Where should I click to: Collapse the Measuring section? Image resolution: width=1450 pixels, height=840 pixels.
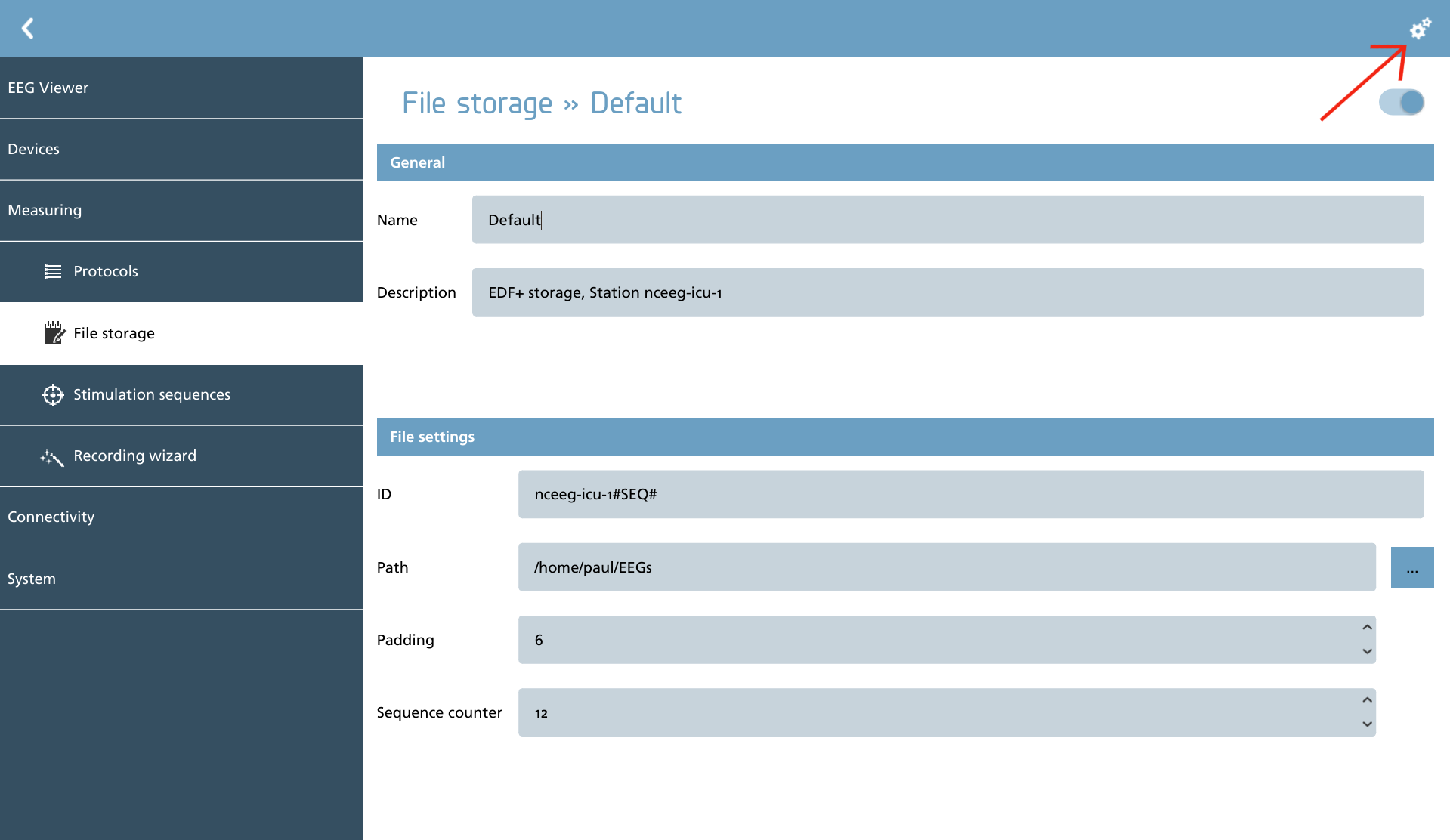[181, 210]
